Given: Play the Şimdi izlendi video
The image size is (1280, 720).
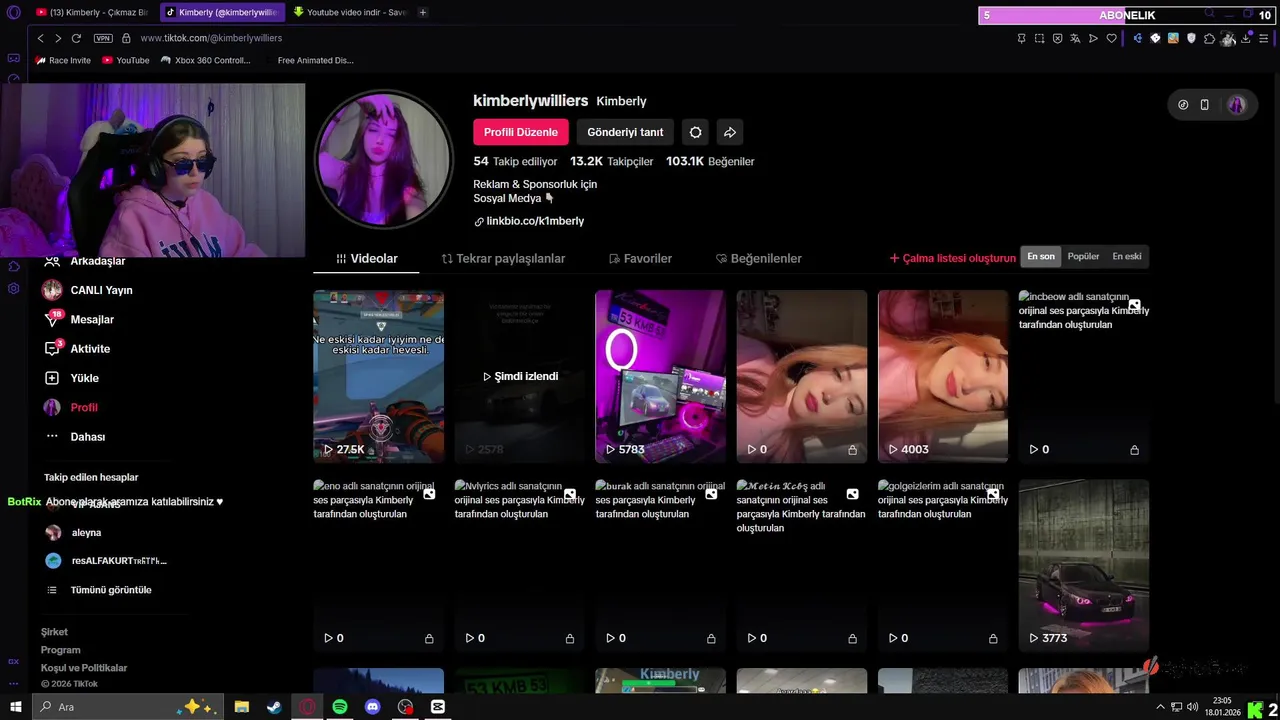Looking at the screenshot, I should 519,376.
